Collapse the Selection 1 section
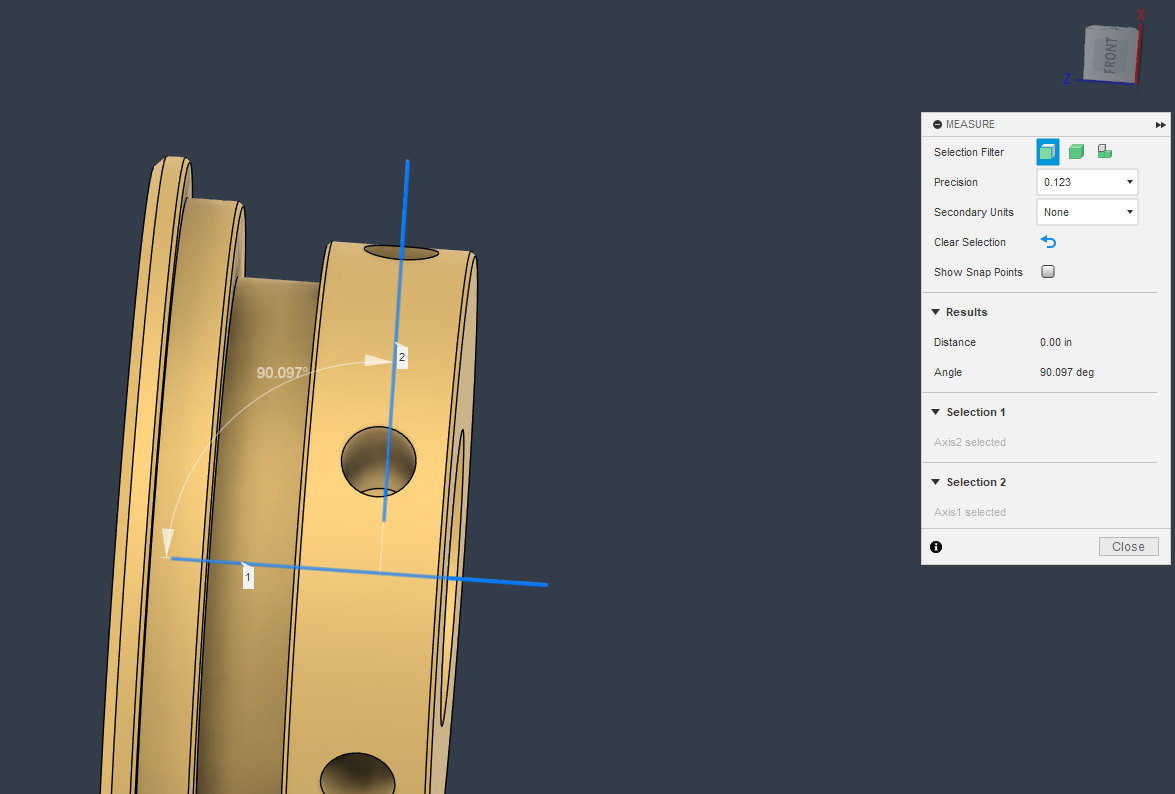Screen dimensions: 1175x794 point(935,412)
